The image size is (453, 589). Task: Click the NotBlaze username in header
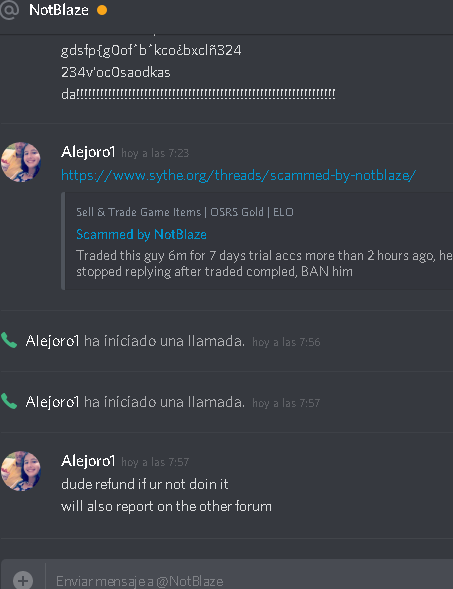pyautogui.click(x=59, y=10)
